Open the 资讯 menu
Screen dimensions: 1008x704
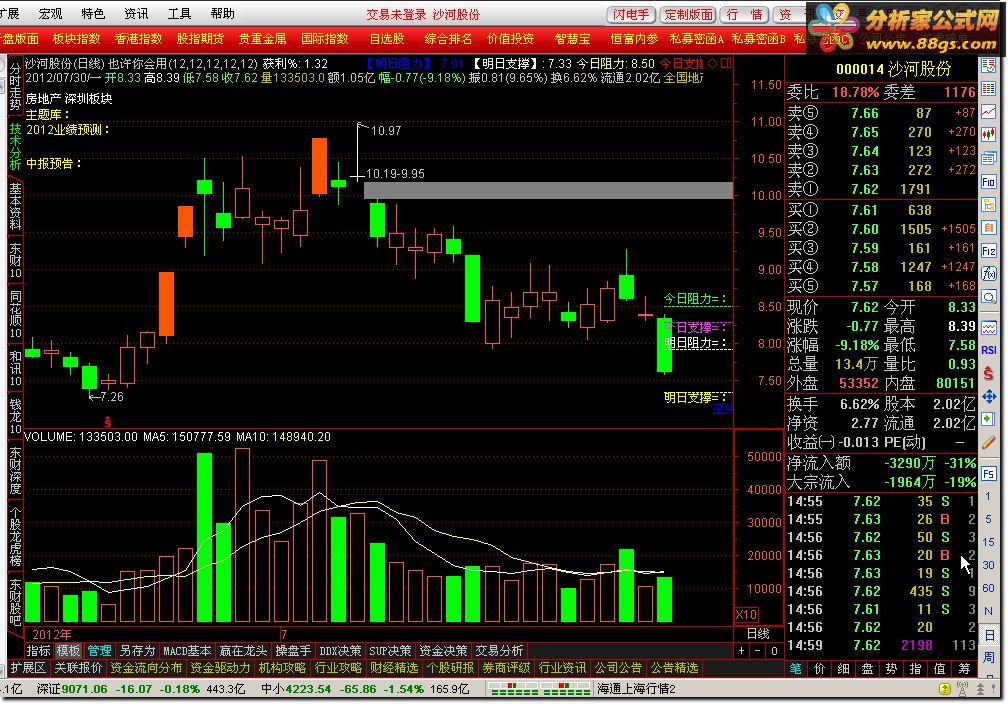pos(136,14)
